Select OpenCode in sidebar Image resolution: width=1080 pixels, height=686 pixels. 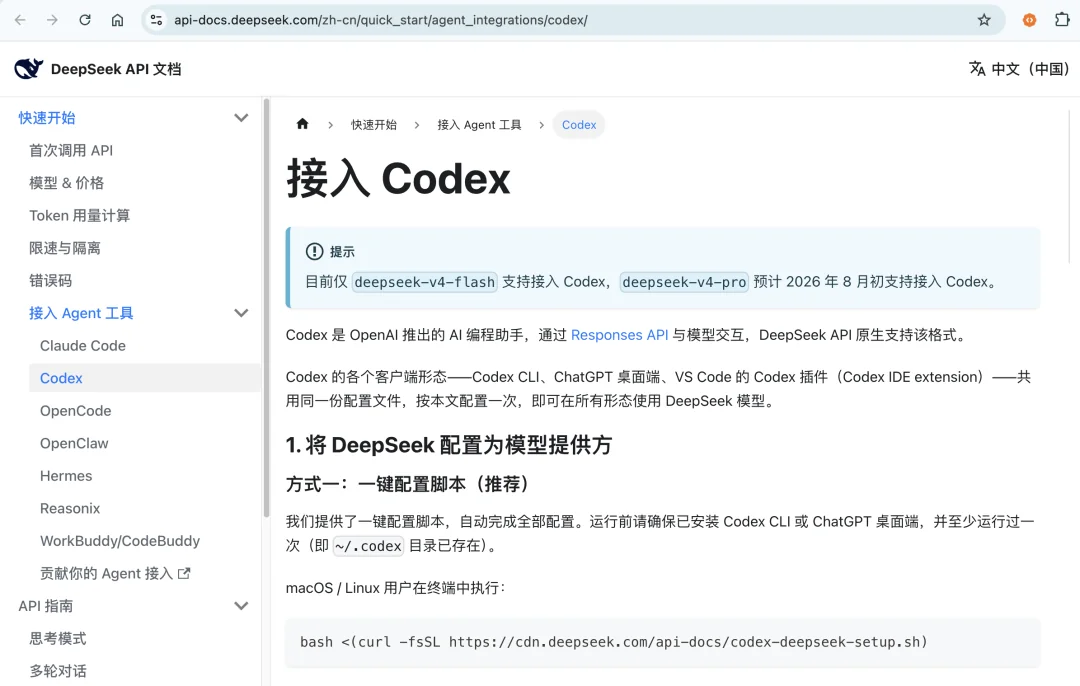76,410
